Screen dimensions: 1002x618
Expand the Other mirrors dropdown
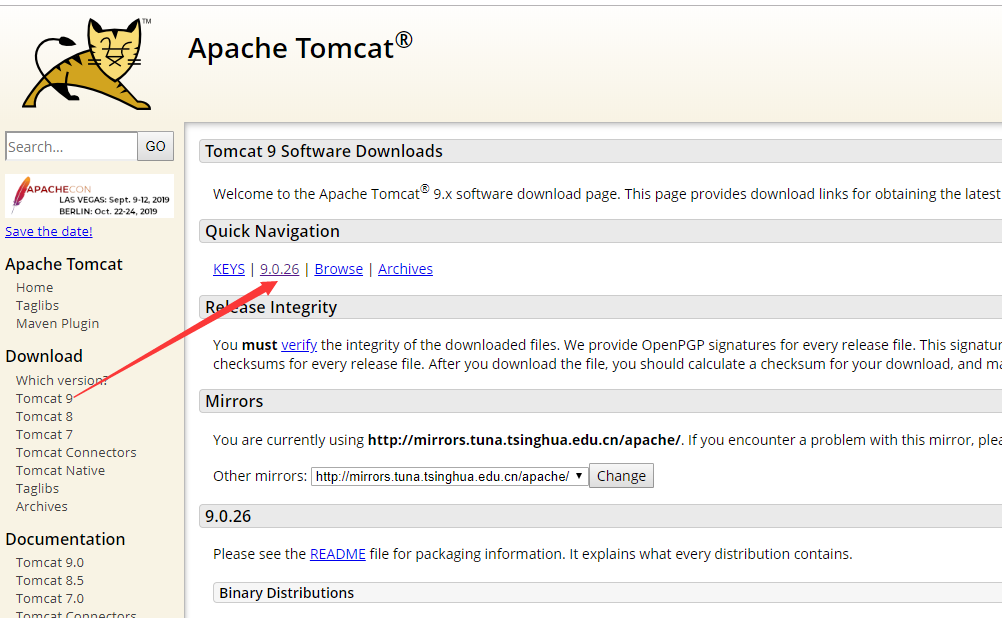[x=449, y=476]
